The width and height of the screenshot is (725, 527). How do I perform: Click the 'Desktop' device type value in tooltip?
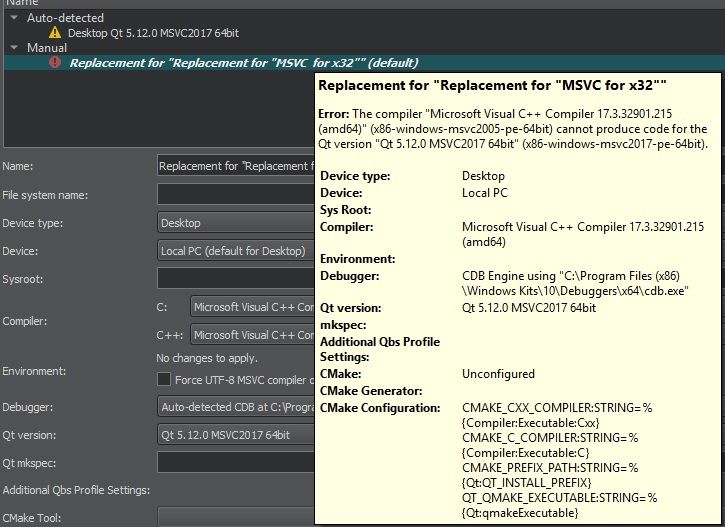[x=483, y=176]
